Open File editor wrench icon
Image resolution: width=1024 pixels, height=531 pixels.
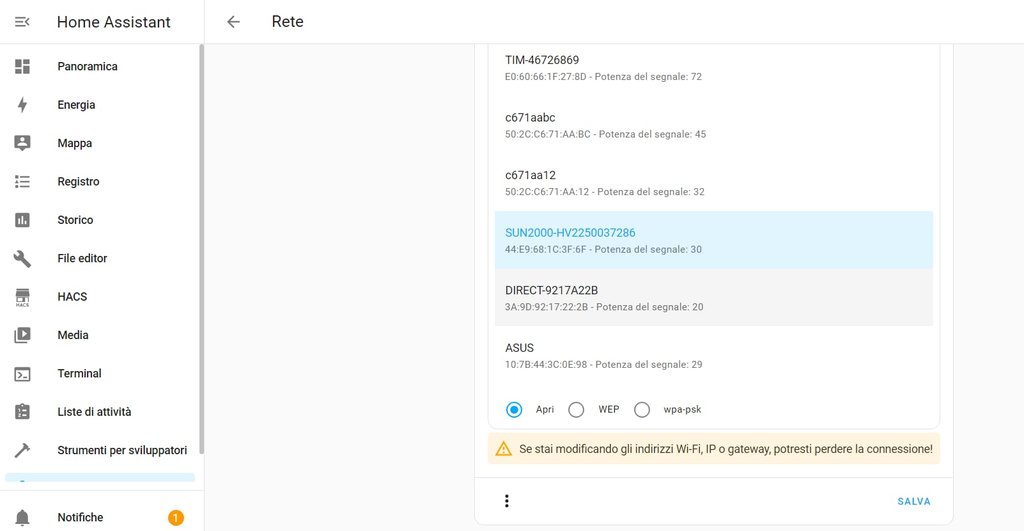(x=22, y=258)
